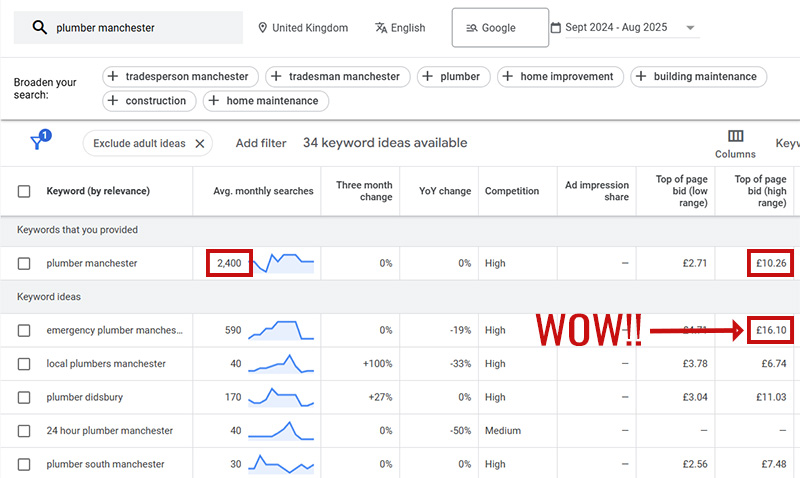Click the '-50%' YoY change value
Viewport: 800px width, 478px height.
coord(460,431)
